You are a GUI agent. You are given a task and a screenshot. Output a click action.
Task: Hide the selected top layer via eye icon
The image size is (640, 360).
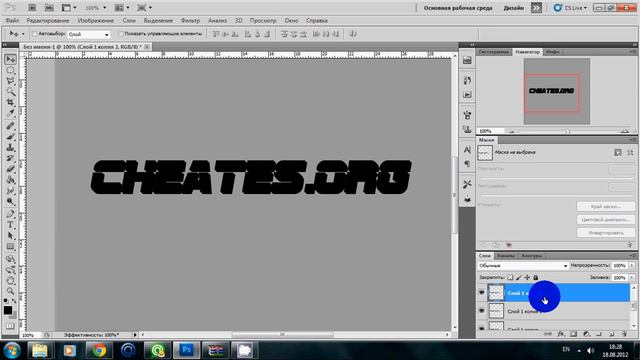coord(482,293)
